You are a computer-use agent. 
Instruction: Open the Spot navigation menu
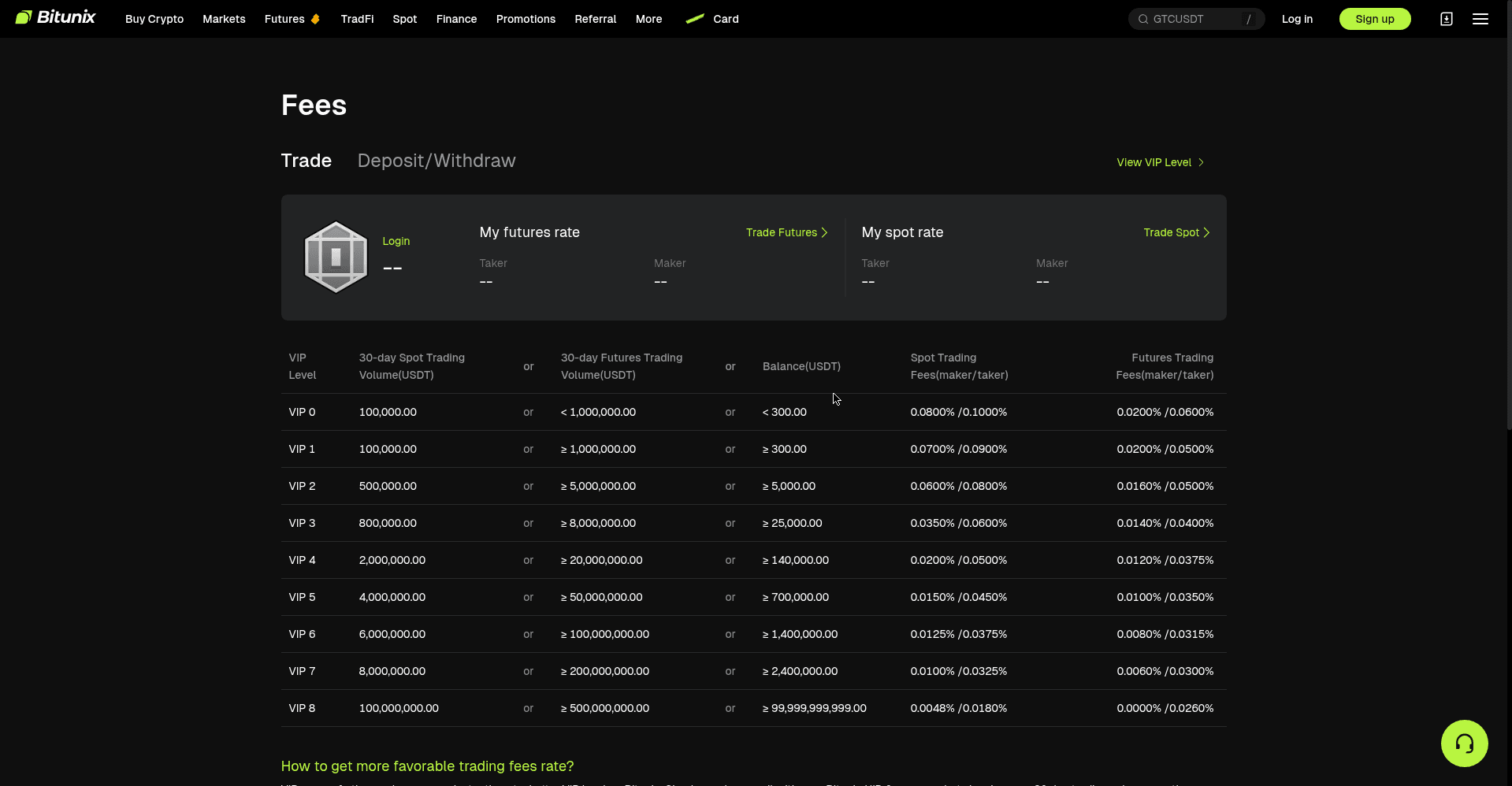(x=405, y=19)
